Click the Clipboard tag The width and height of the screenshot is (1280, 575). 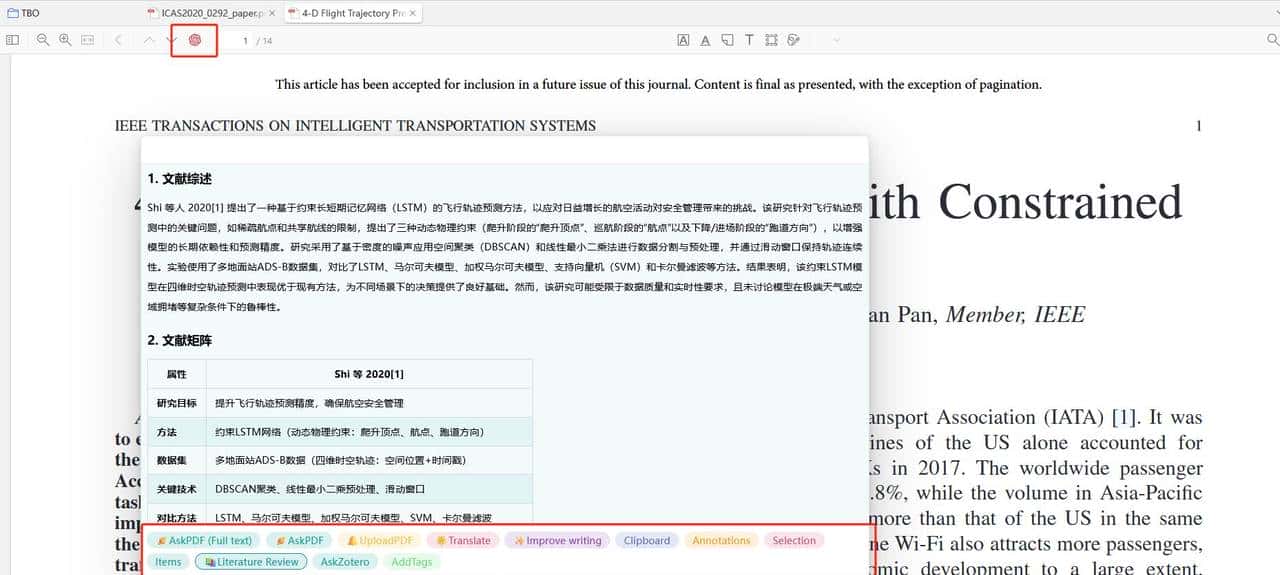647,540
